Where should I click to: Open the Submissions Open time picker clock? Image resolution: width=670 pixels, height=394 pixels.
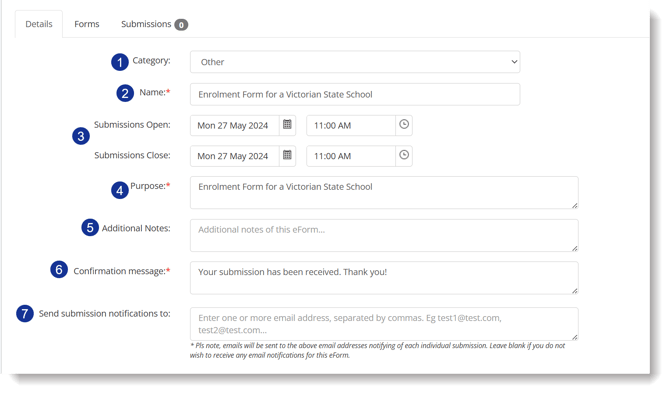[x=404, y=125]
